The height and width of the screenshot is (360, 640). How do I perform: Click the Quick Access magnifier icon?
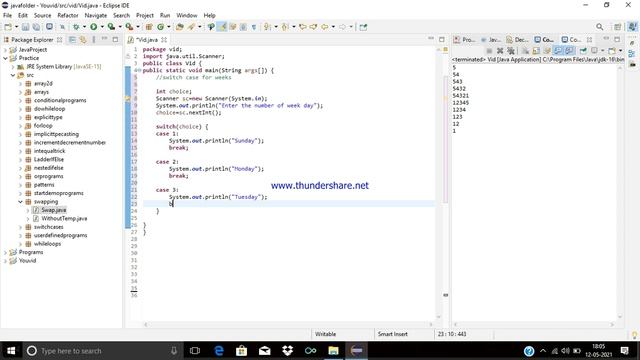click(599, 27)
